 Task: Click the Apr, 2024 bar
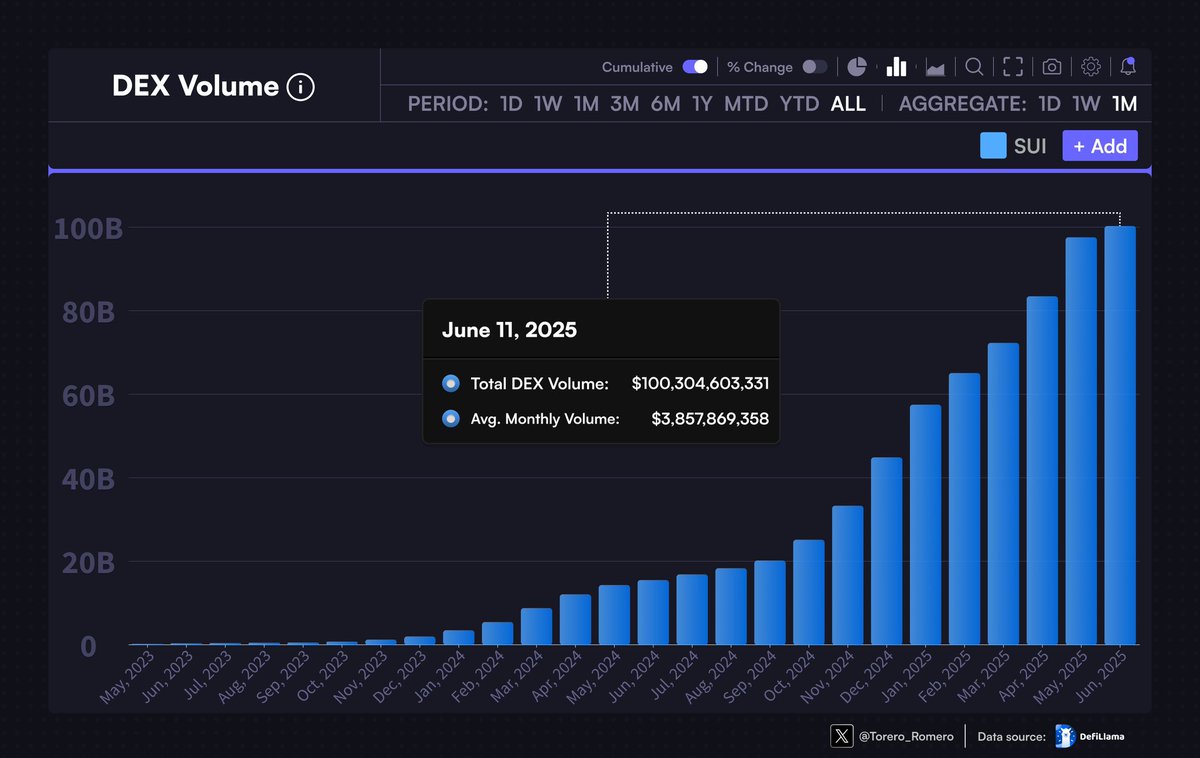pyautogui.click(x=575, y=619)
